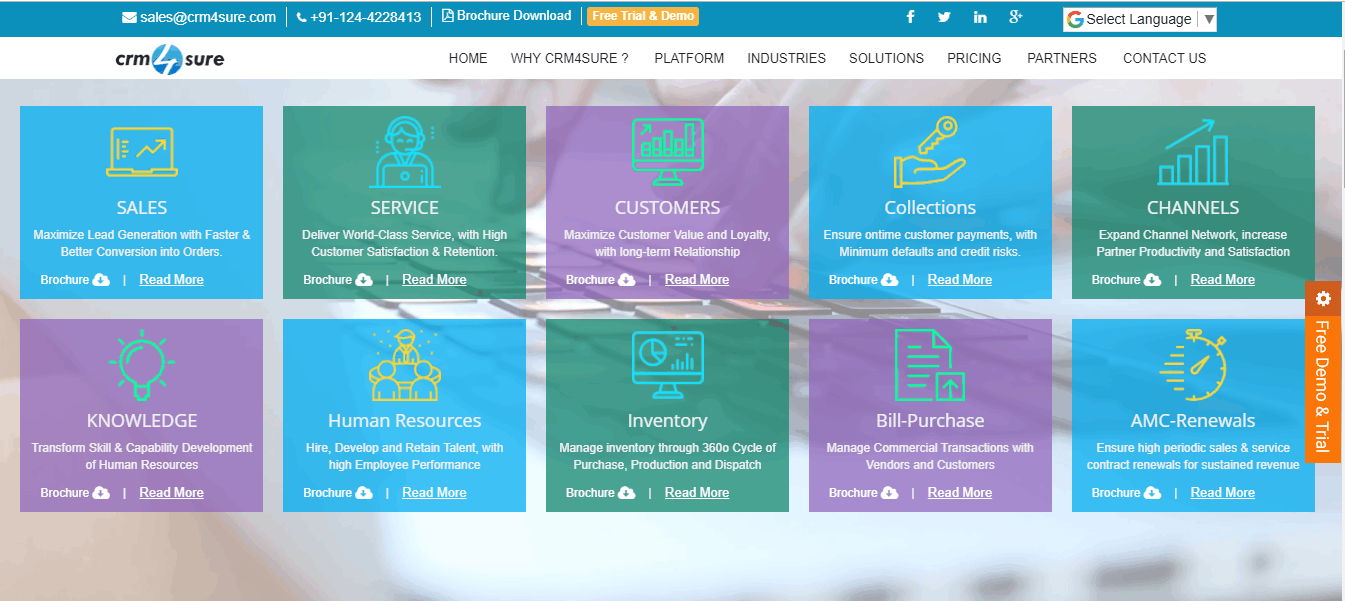
Task: Click the AMC-Renewals card heading
Action: pyautogui.click(x=1193, y=421)
